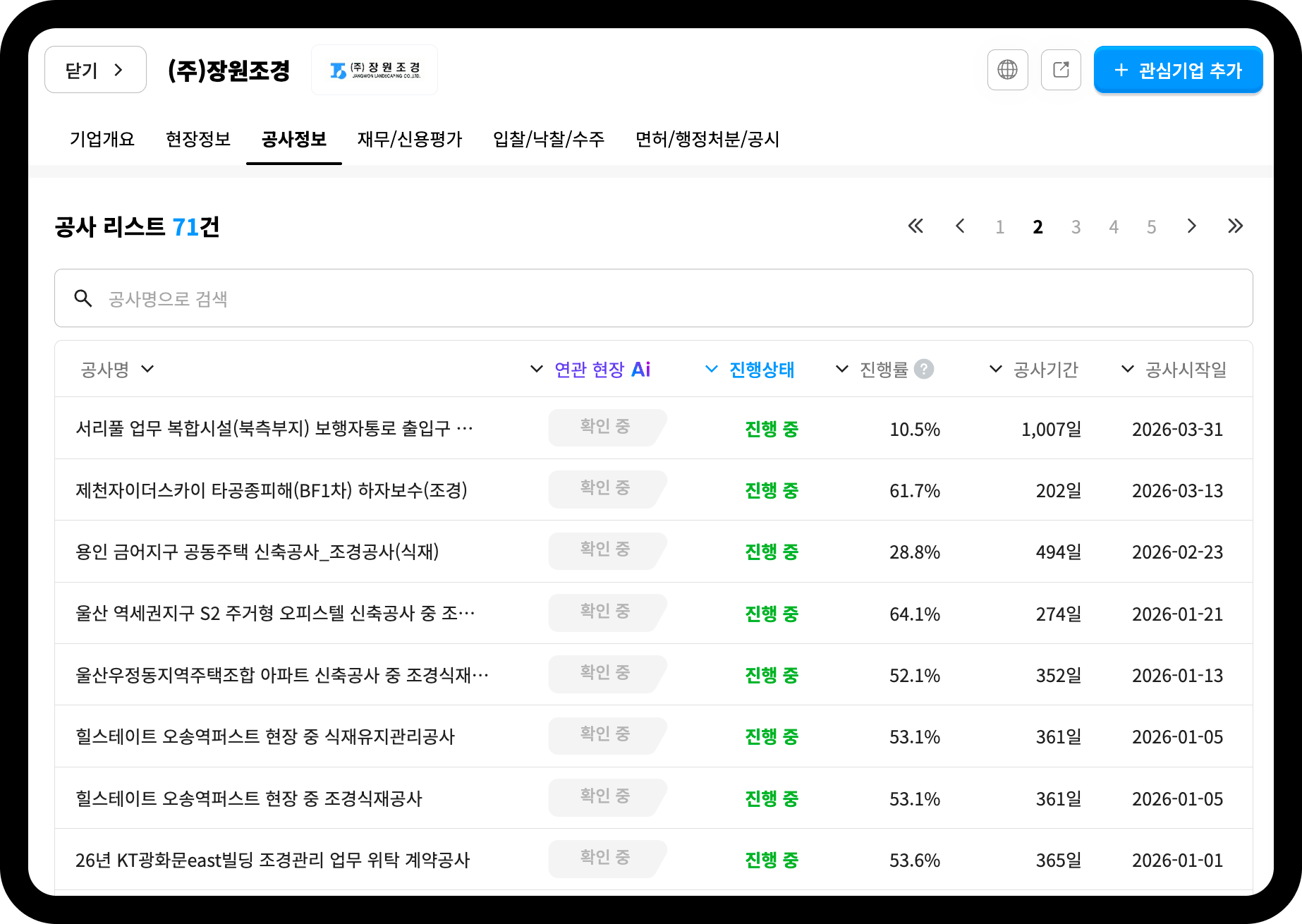Image resolution: width=1302 pixels, height=924 pixels.
Task: Go to page 3
Action: click(x=1076, y=227)
